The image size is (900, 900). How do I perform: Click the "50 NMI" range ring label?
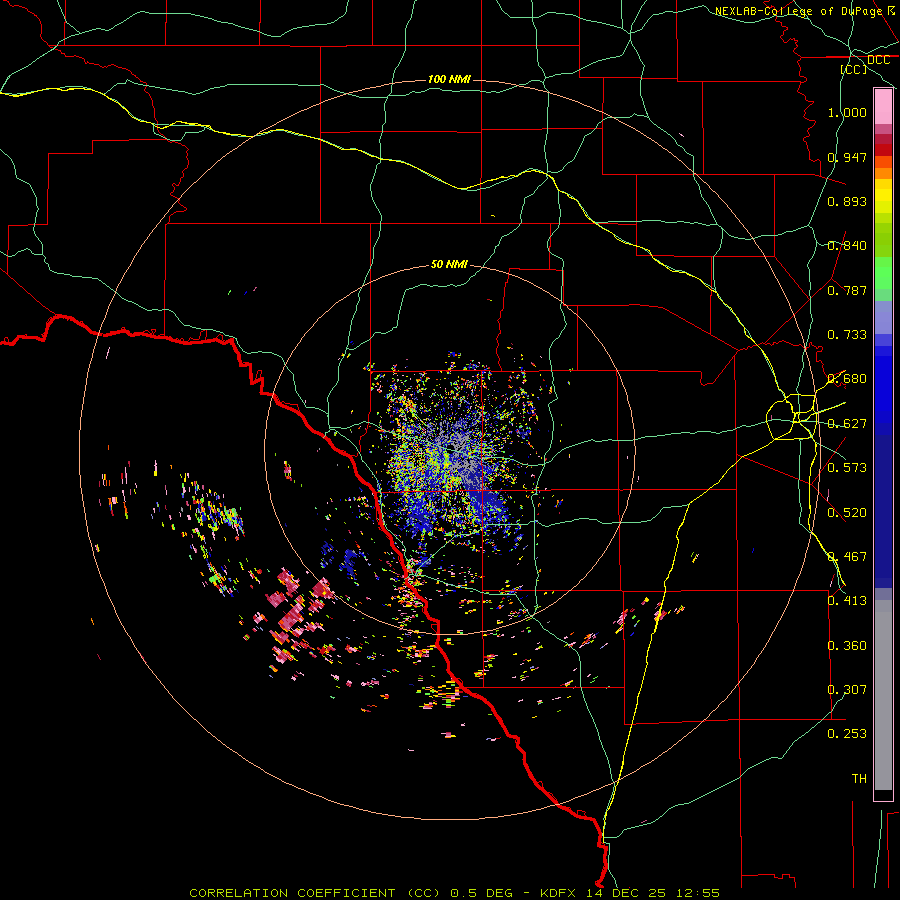point(449,264)
